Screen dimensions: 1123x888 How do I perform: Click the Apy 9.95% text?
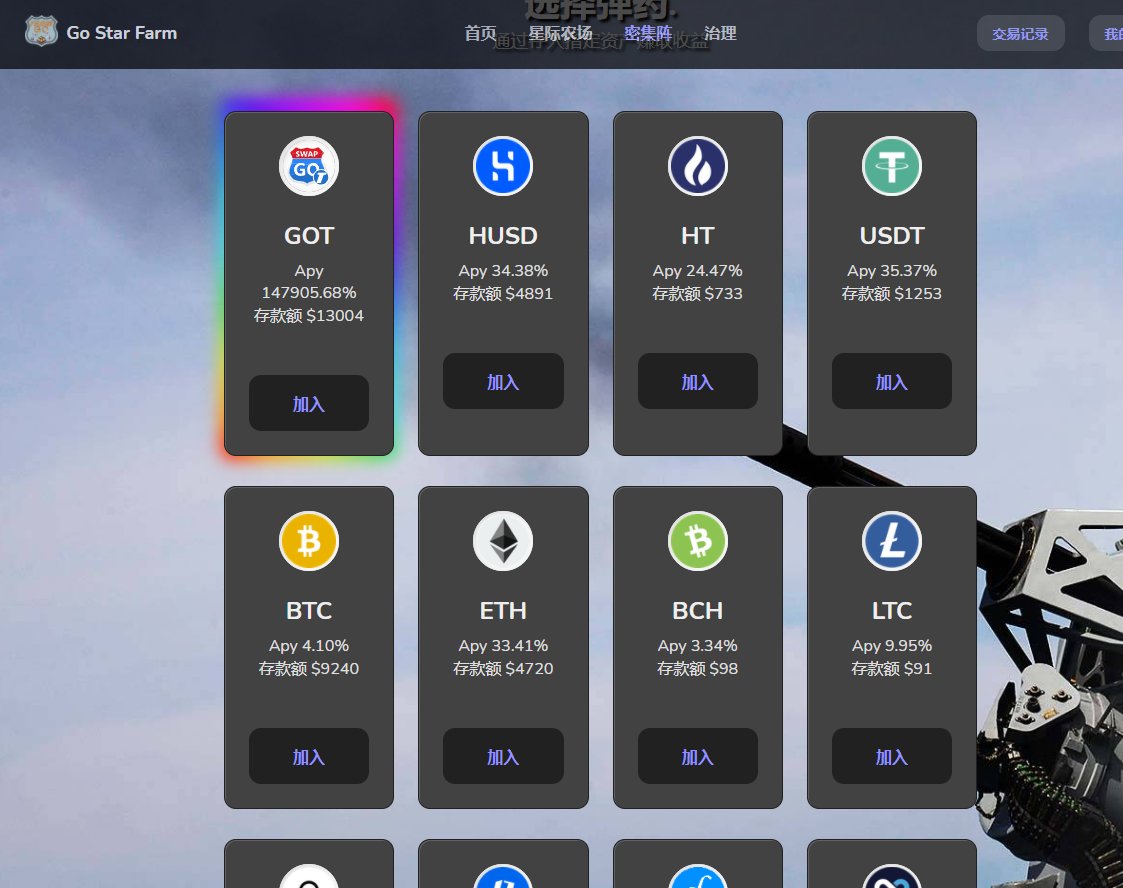pyautogui.click(x=892, y=646)
